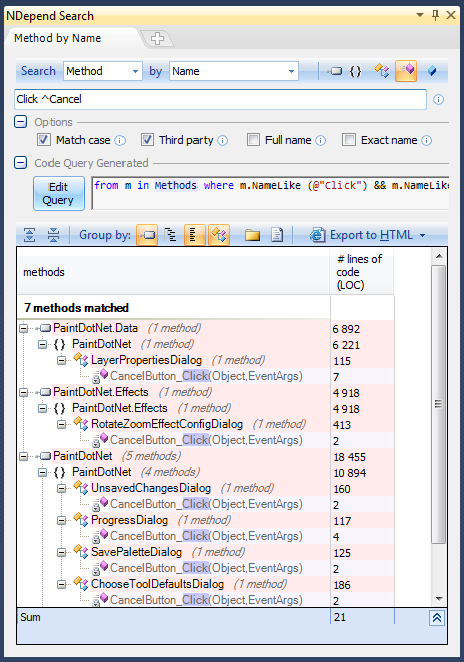
Task: Click the search text field containing Click ^Cancel
Action: coord(220,99)
